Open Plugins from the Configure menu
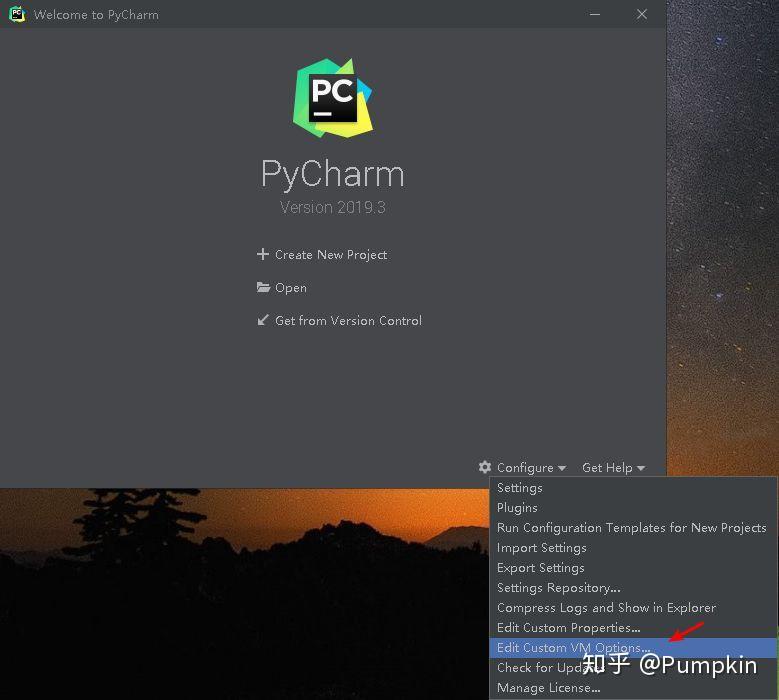This screenshot has width=779, height=700. click(x=633, y=508)
